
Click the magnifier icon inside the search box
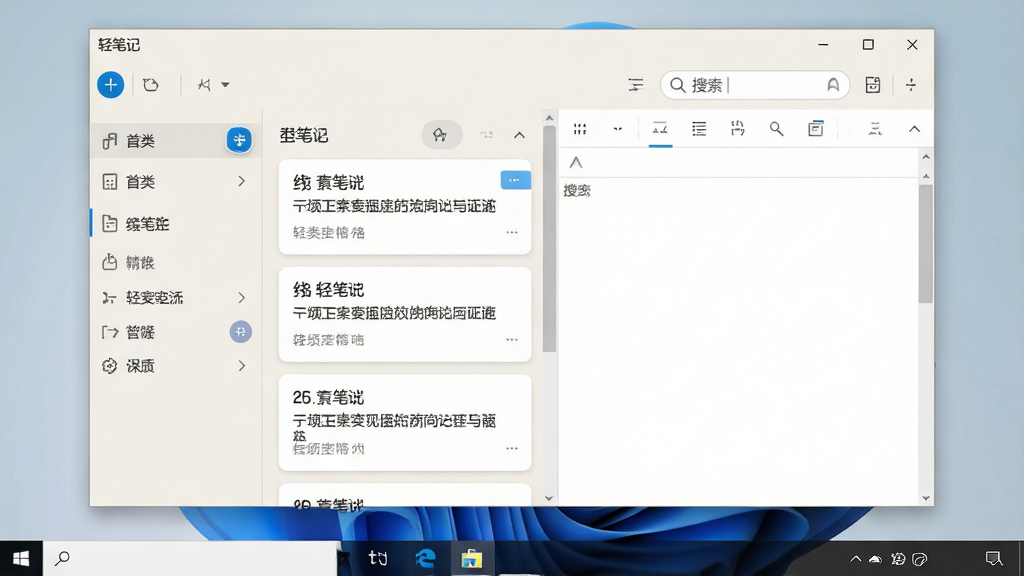[677, 85]
